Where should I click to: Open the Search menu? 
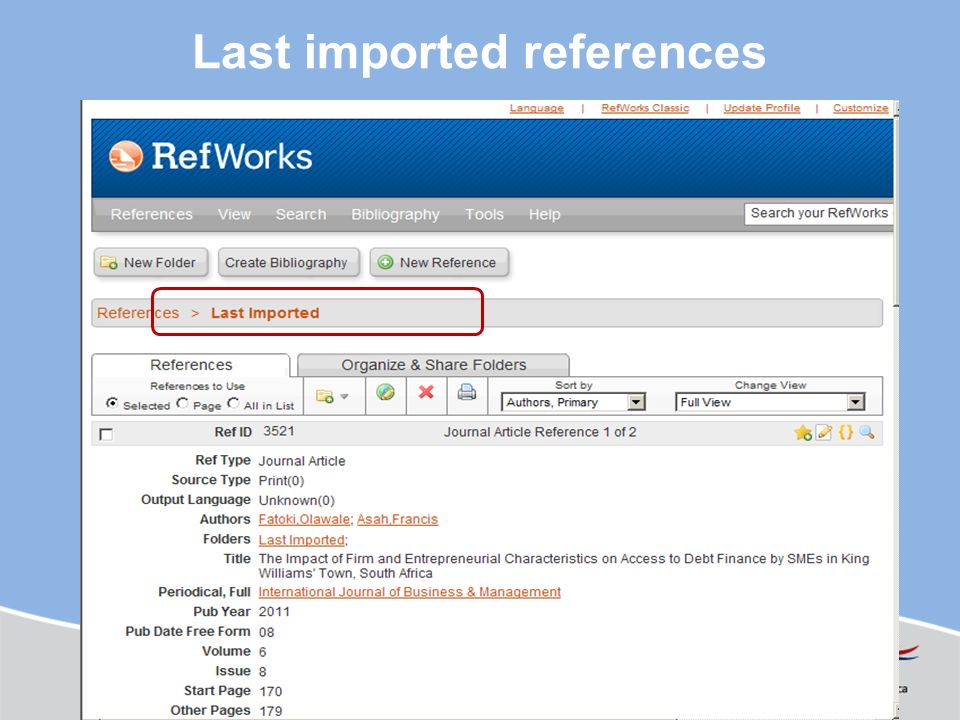click(301, 214)
